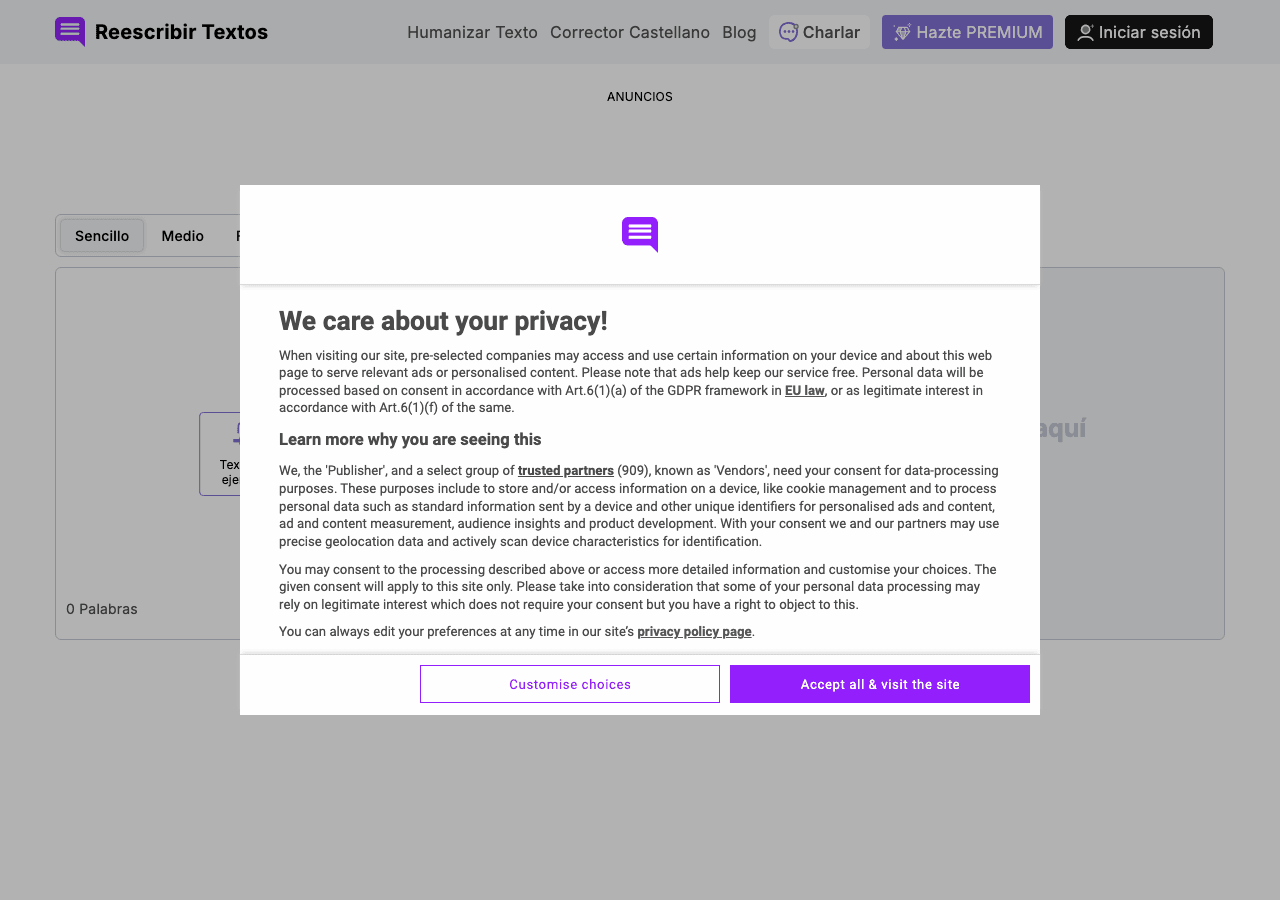
Task: Open the trusted partners link
Action: [x=566, y=470]
